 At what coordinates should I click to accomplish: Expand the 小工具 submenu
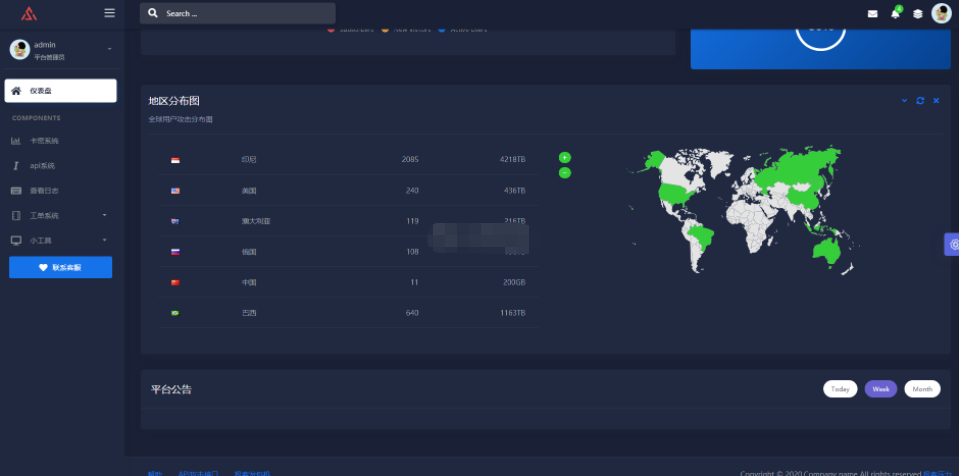[x=104, y=240]
